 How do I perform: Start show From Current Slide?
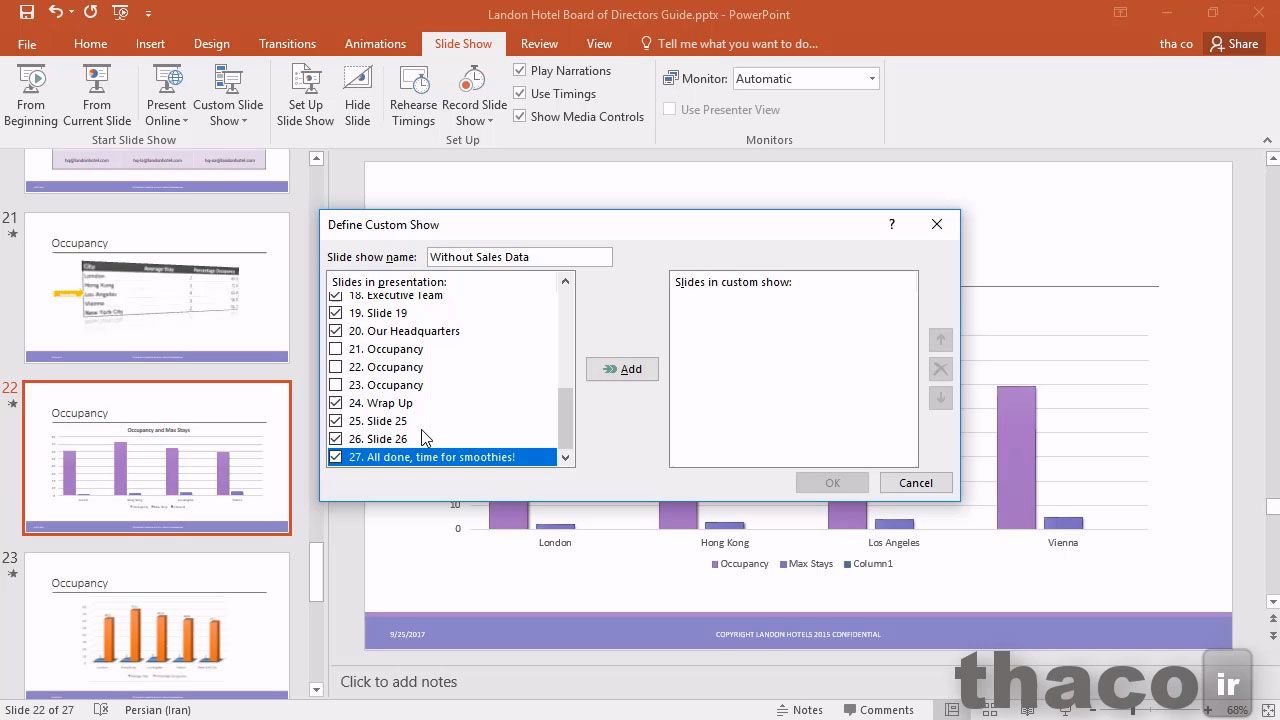coord(97,96)
